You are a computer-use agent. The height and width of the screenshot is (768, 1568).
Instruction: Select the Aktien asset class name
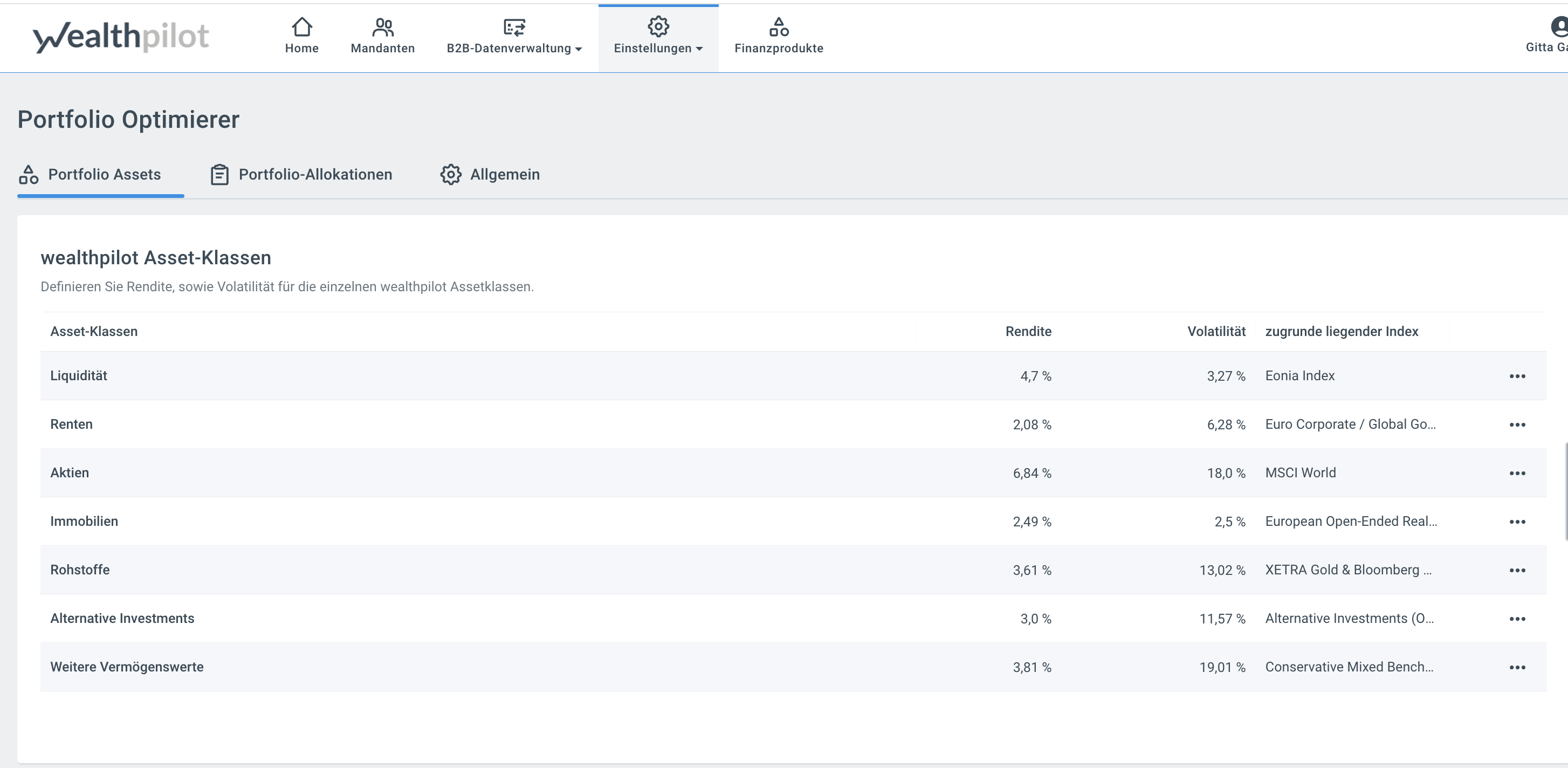tap(70, 472)
